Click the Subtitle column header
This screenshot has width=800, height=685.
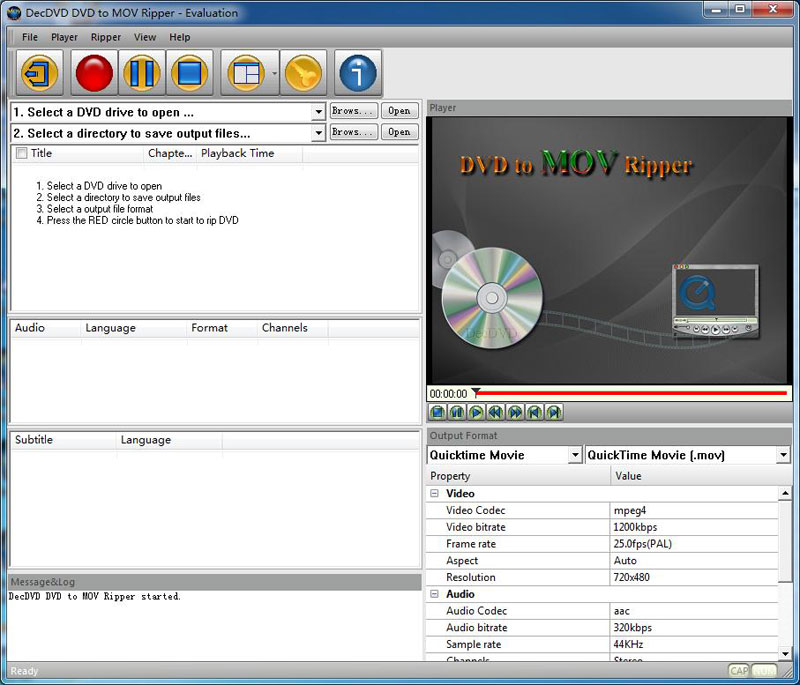(64, 440)
